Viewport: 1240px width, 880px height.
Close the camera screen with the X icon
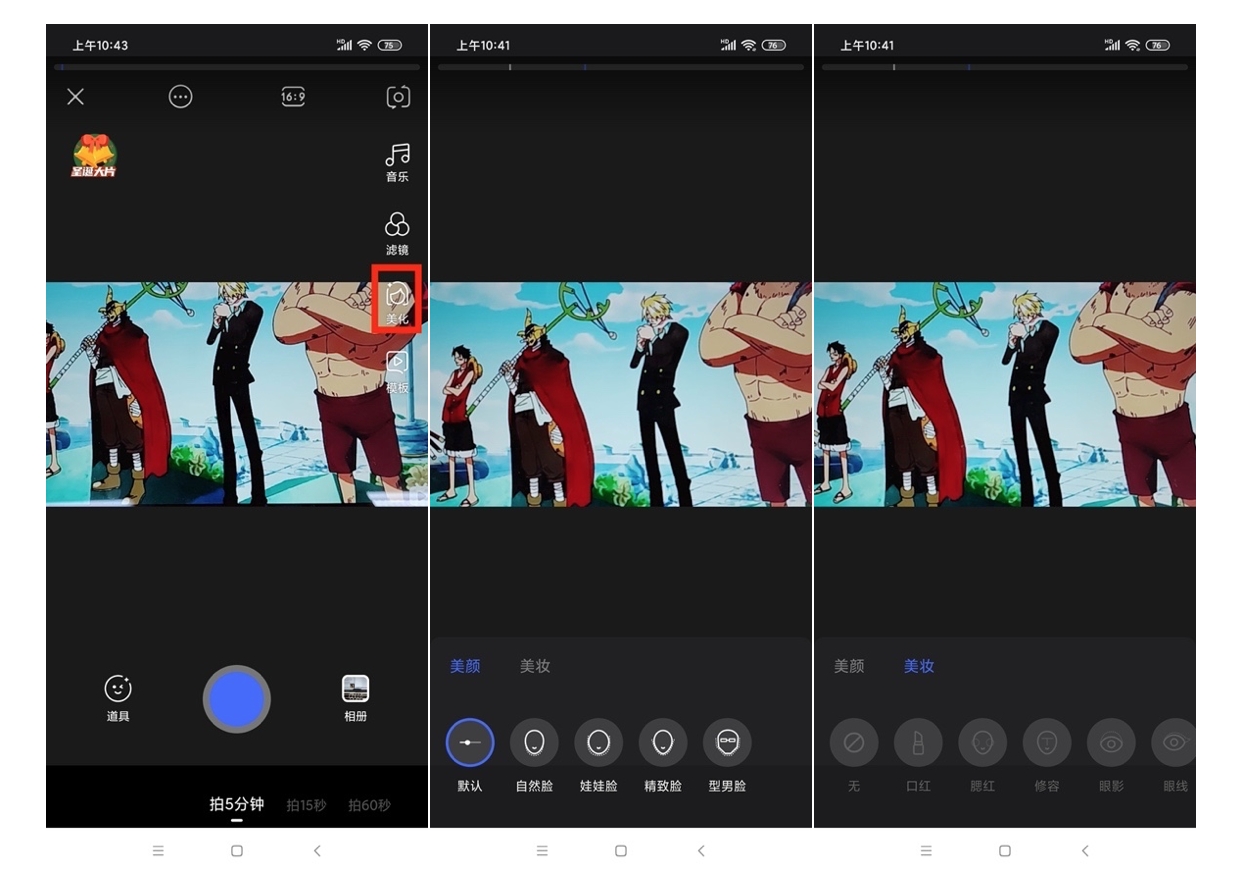coord(76,97)
